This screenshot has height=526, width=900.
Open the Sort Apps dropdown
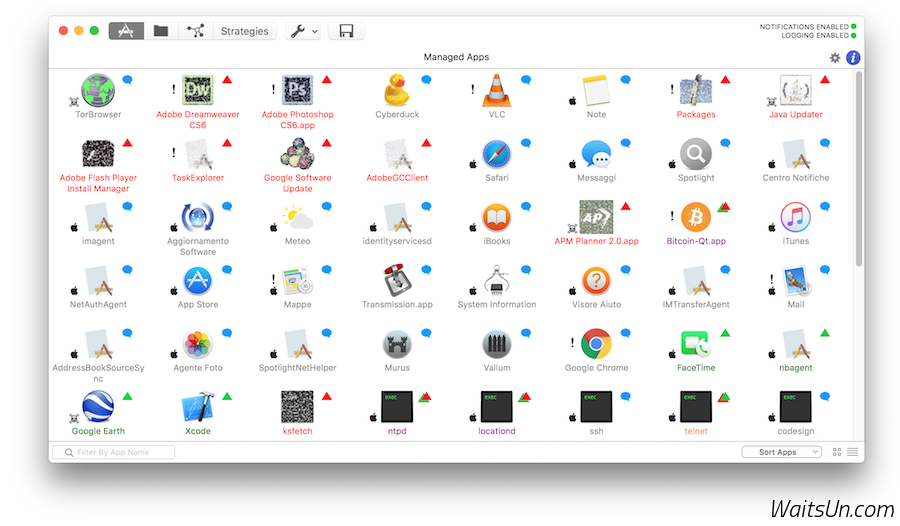point(782,452)
